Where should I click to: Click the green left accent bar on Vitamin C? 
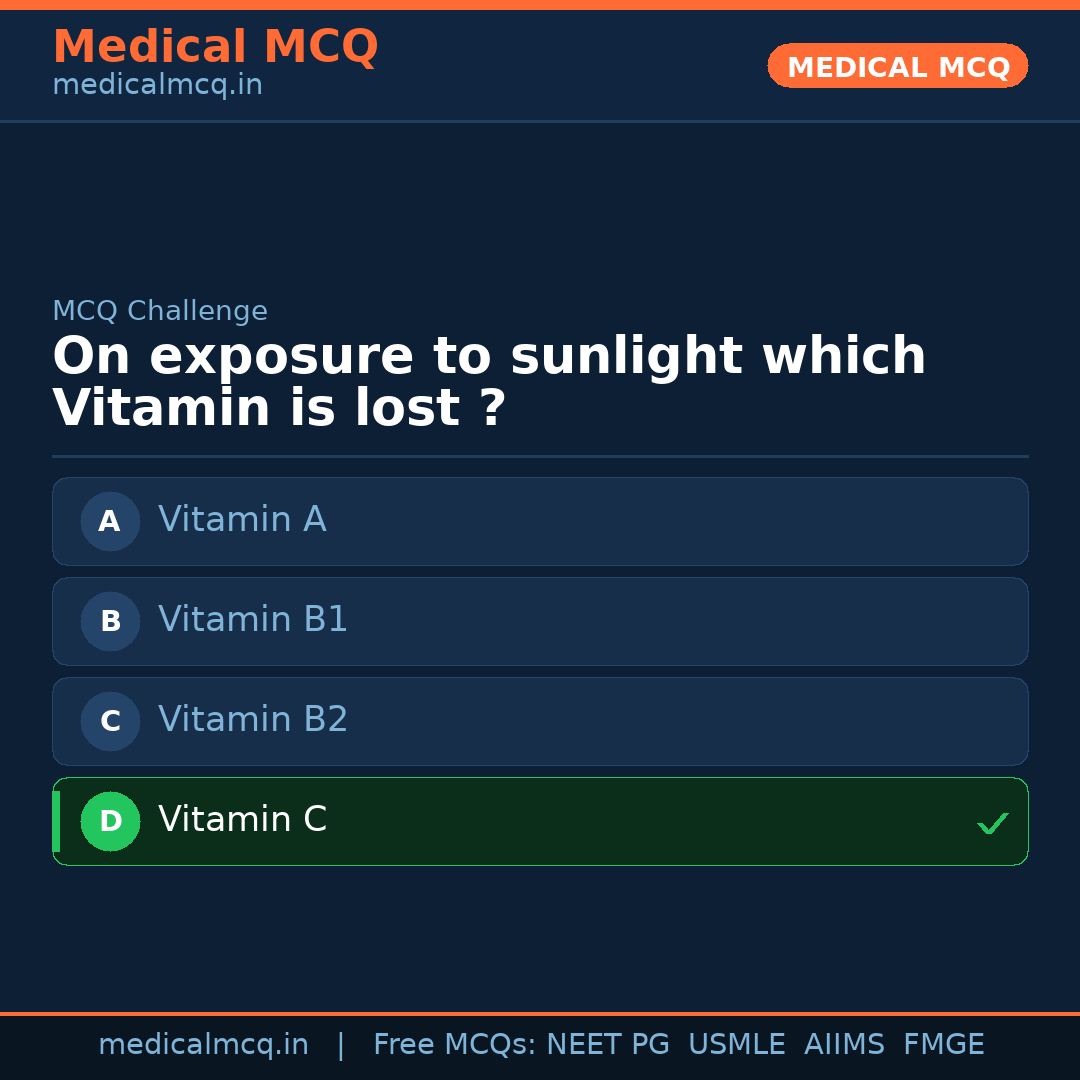click(x=56, y=821)
